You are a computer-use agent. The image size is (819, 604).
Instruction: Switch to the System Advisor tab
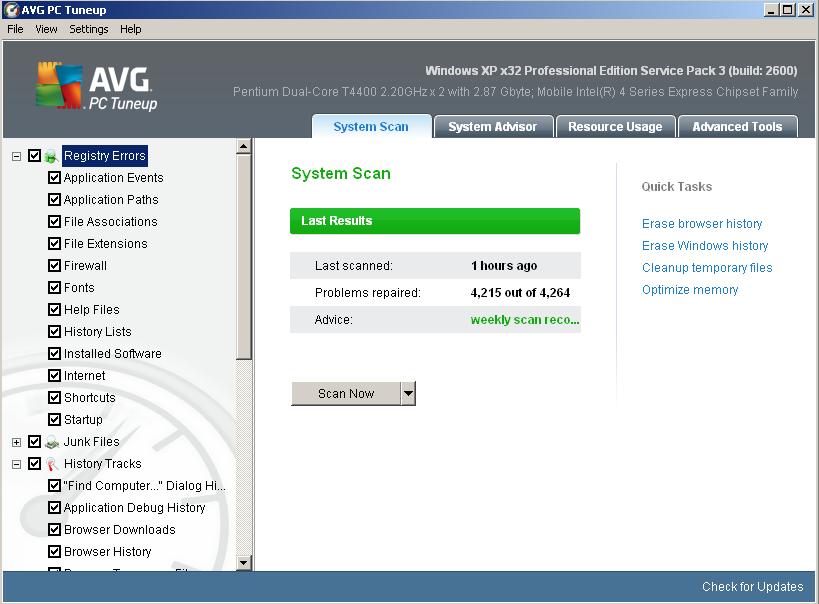pyautogui.click(x=493, y=126)
